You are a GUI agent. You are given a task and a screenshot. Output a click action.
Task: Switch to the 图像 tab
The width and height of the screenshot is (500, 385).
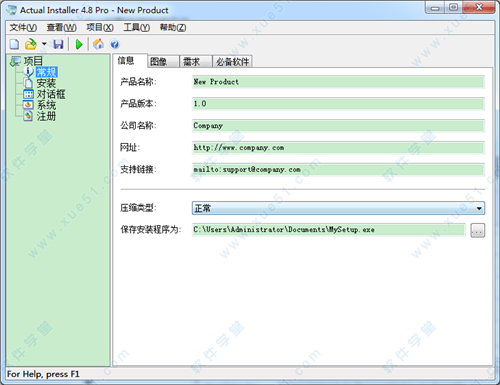(x=163, y=62)
